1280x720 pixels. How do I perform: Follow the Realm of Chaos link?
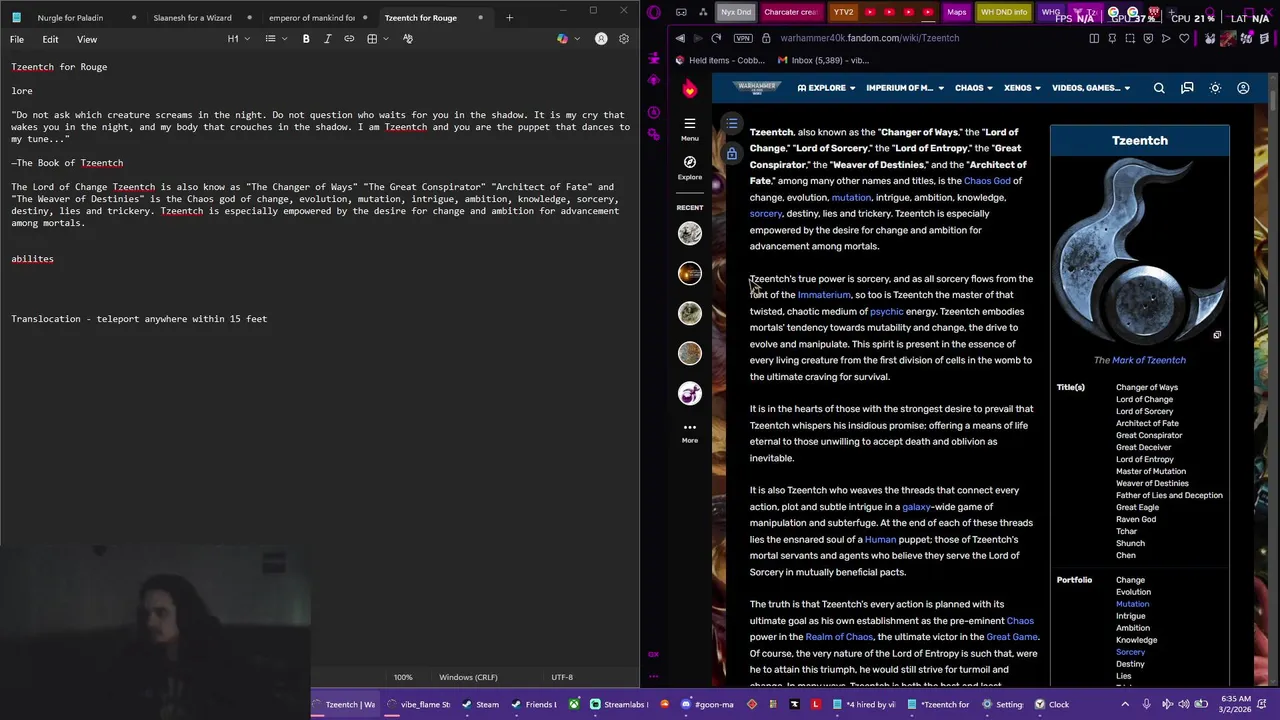click(x=839, y=637)
